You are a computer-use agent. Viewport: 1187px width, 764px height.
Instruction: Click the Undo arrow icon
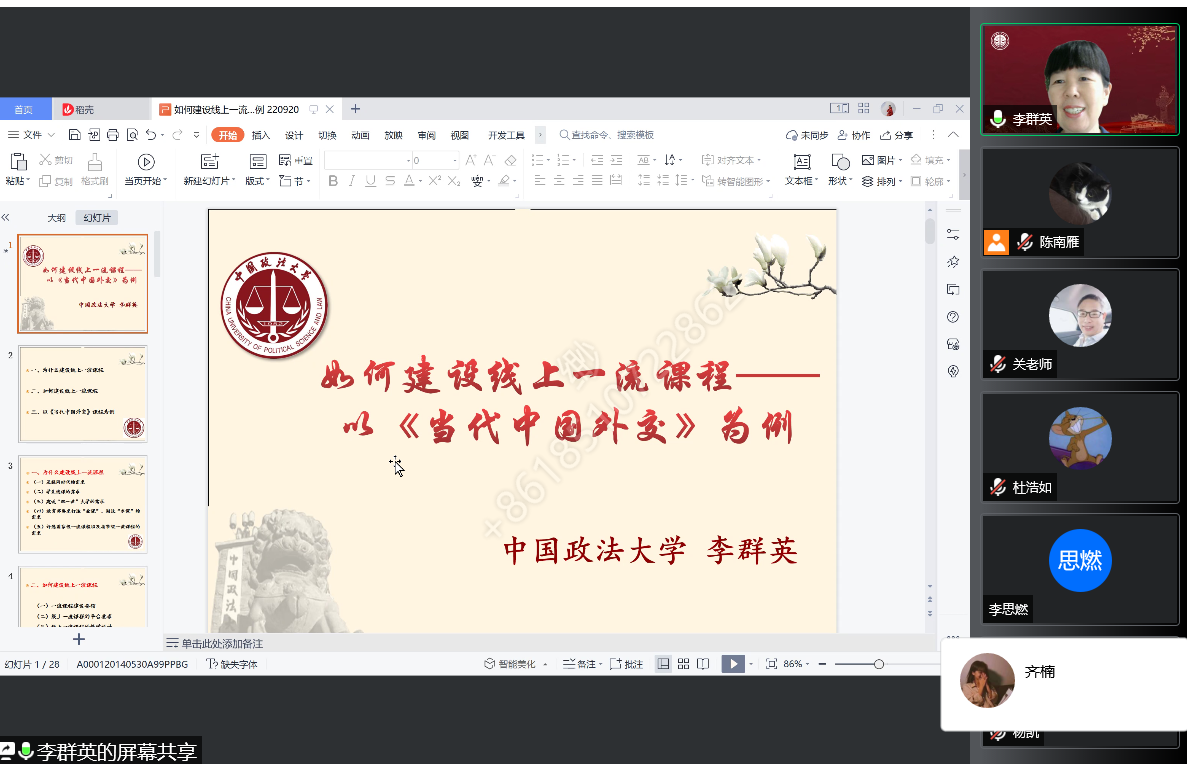point(150,135)
